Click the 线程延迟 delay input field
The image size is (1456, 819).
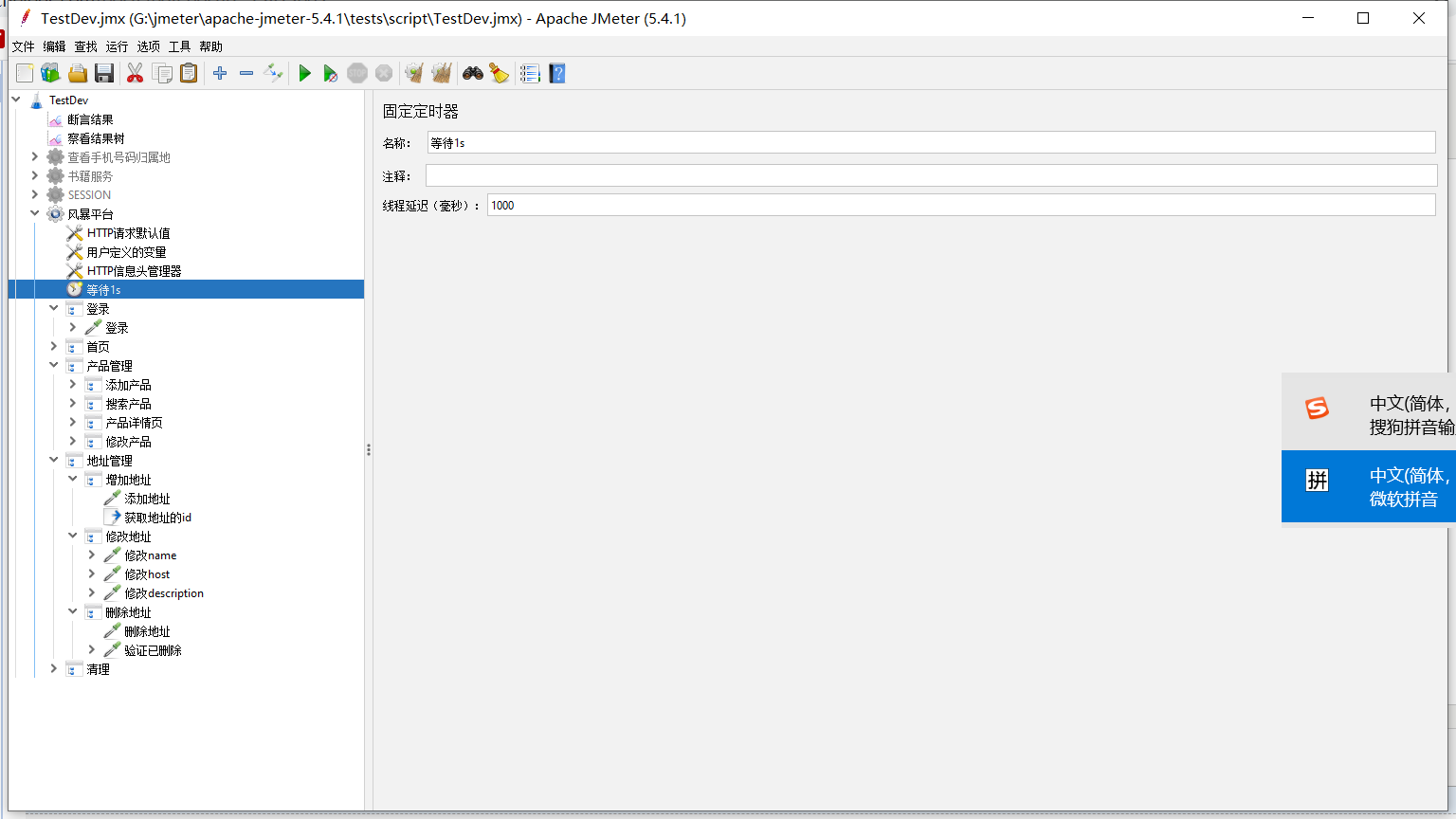961,205
